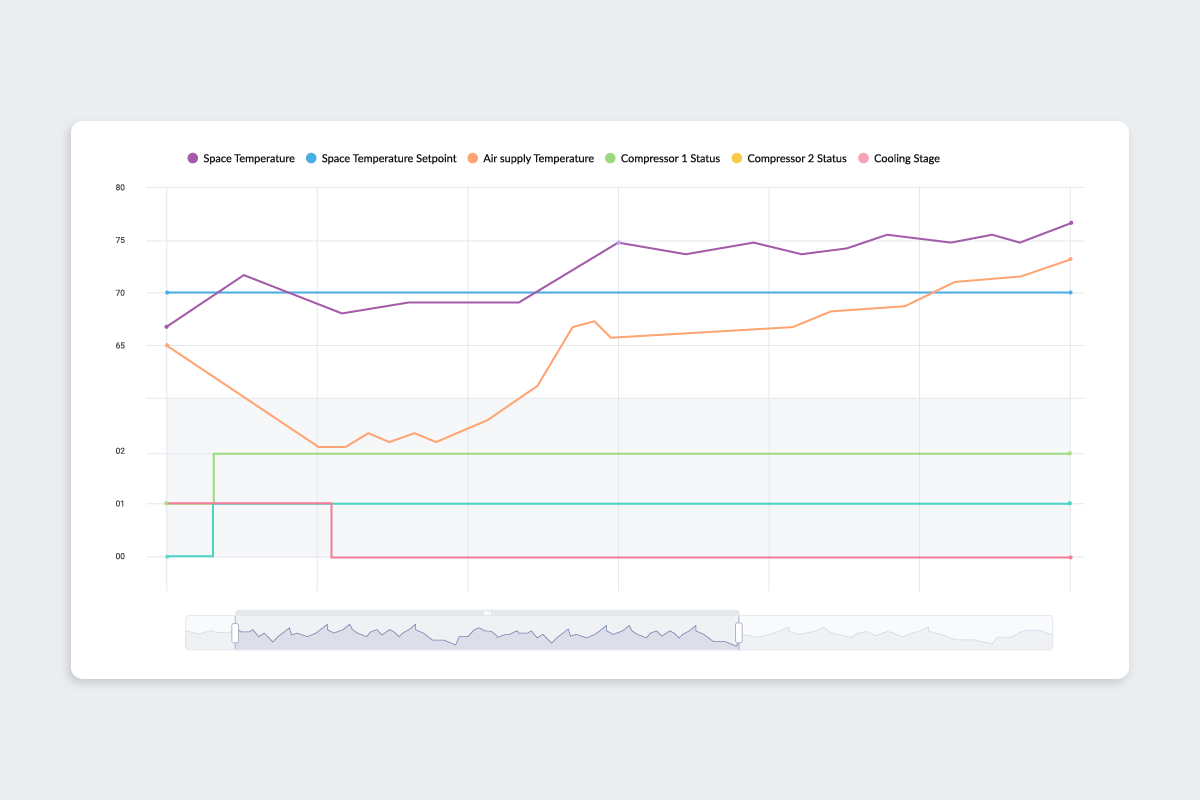Click the first purple Space Temperature data point
Screen dimensions: 1200x800
[x=167, y=327]
